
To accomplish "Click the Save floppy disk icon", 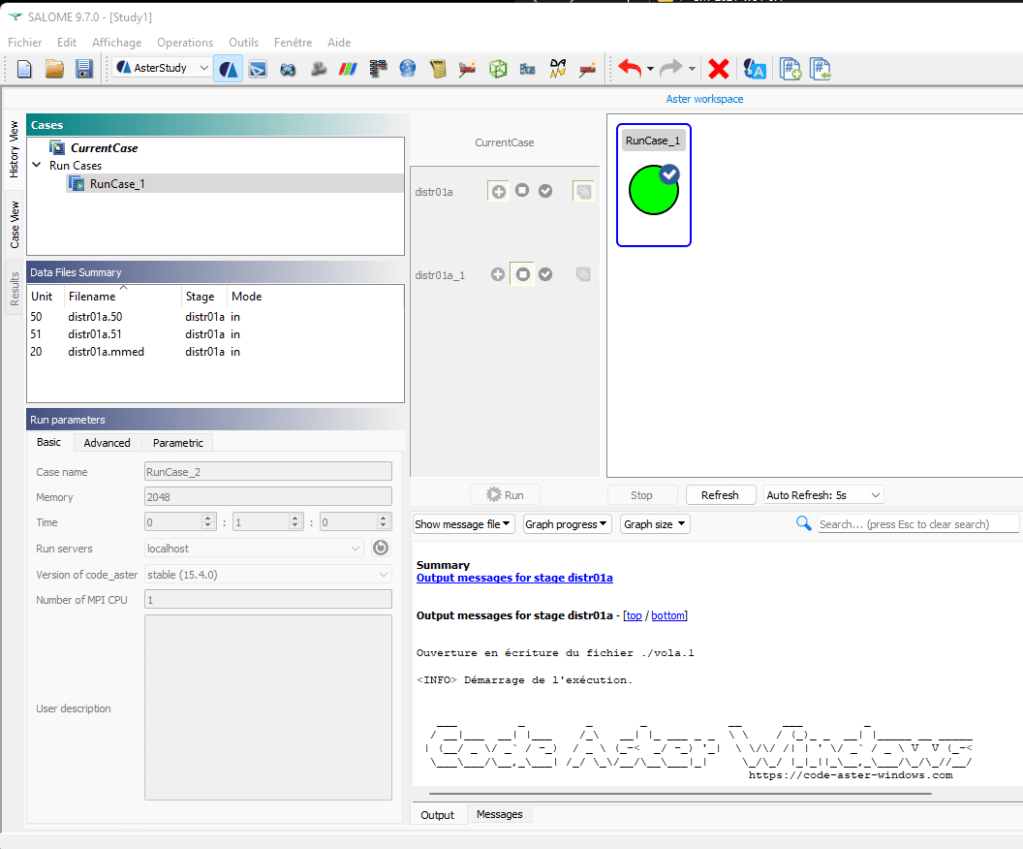I will tap(84, 69).
